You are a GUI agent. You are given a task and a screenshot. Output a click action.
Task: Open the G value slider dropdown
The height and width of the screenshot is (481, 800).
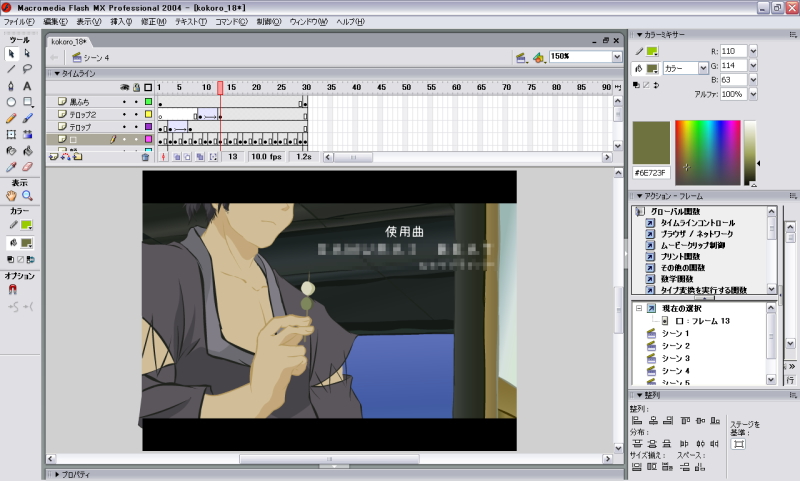[753, 65]
